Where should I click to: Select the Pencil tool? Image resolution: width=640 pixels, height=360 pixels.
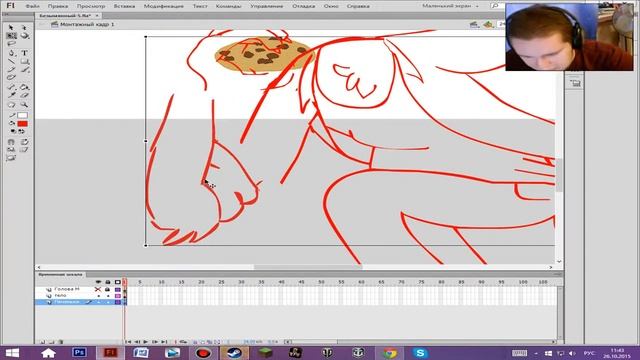[11, 69]
